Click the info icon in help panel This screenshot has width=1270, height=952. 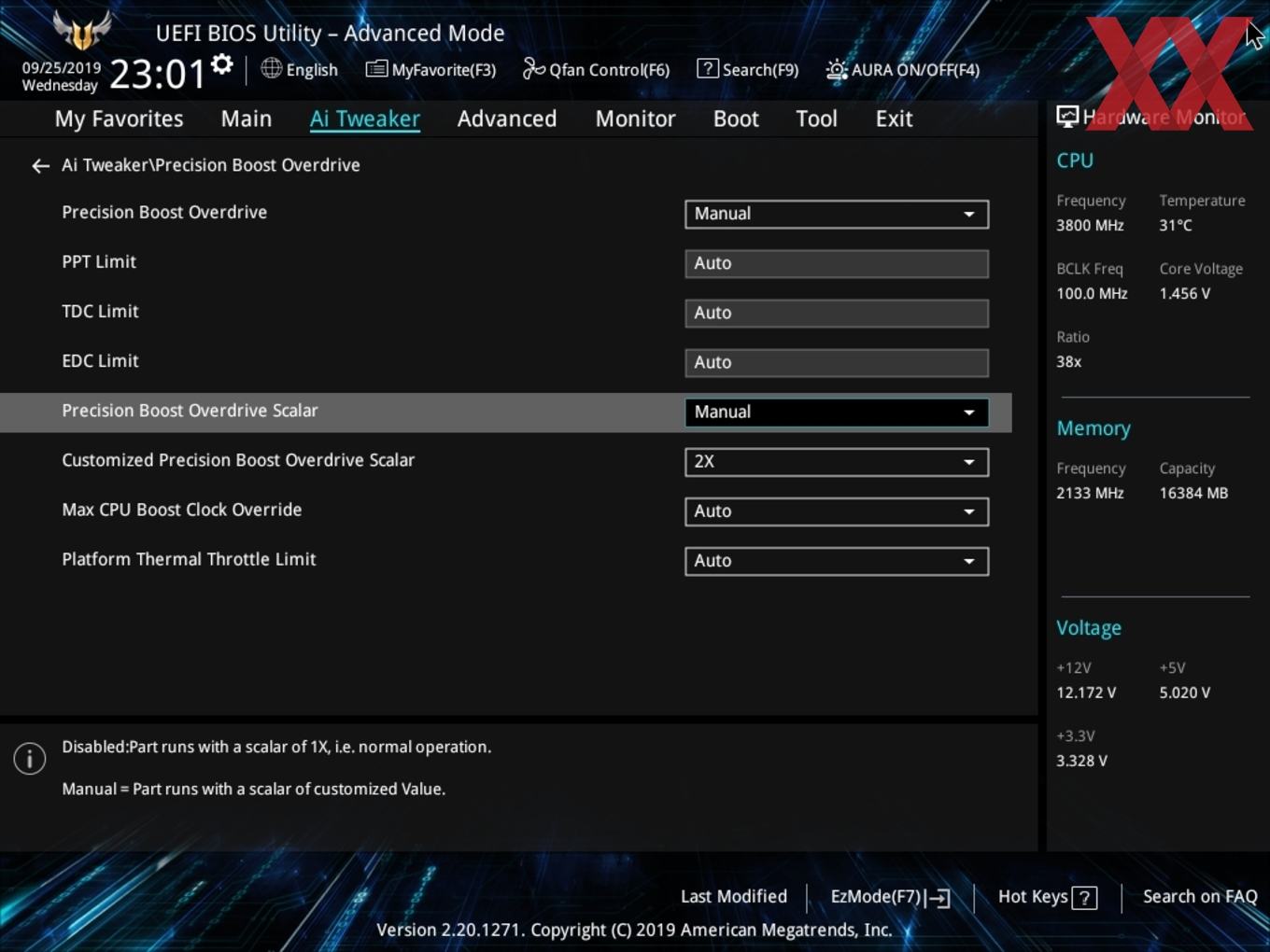tap(30, 759)
